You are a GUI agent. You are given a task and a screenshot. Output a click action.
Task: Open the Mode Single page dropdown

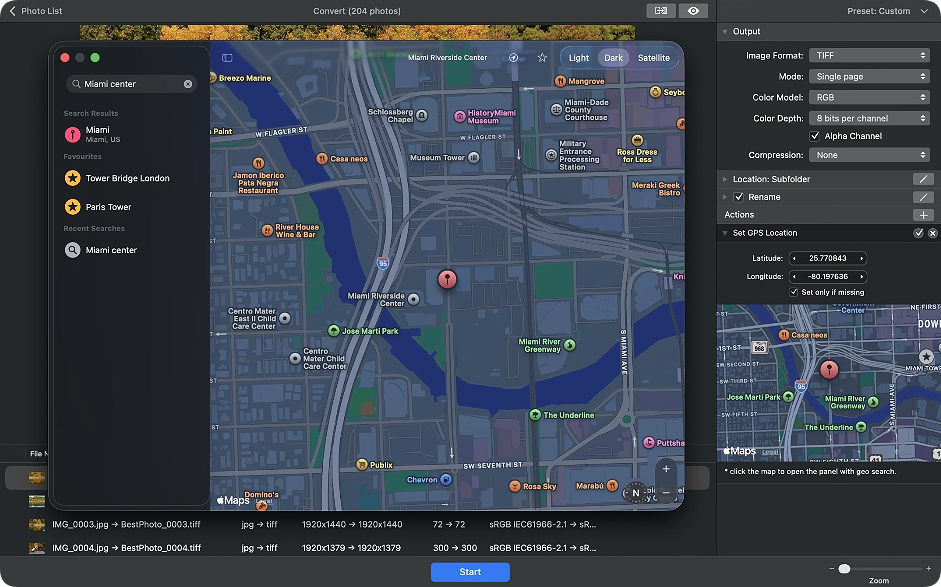pos(870,76)
